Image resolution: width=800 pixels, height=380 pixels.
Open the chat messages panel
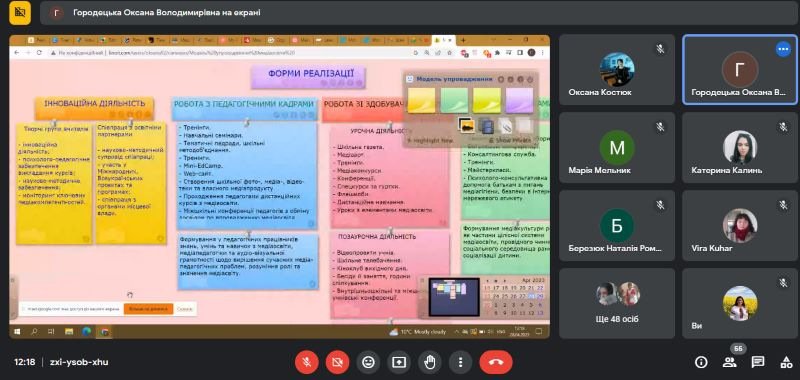(758, 362)
